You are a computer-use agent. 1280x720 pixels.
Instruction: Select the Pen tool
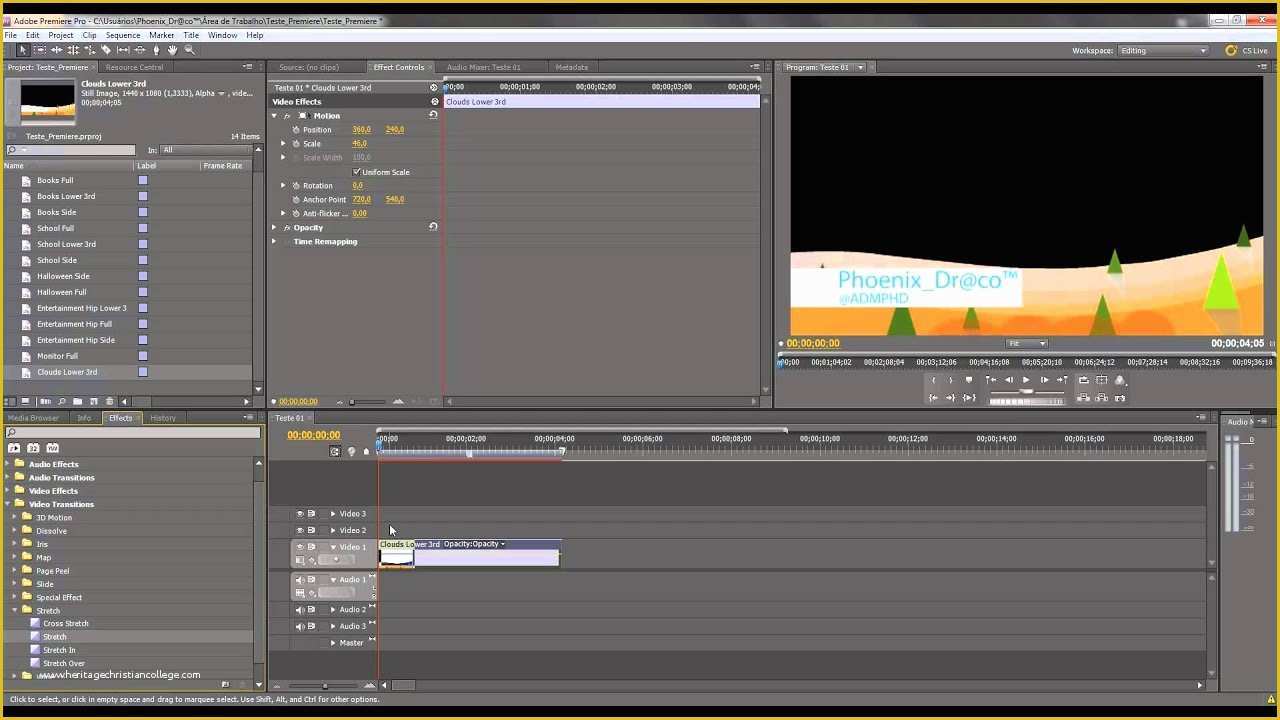(x=156, y=50)
